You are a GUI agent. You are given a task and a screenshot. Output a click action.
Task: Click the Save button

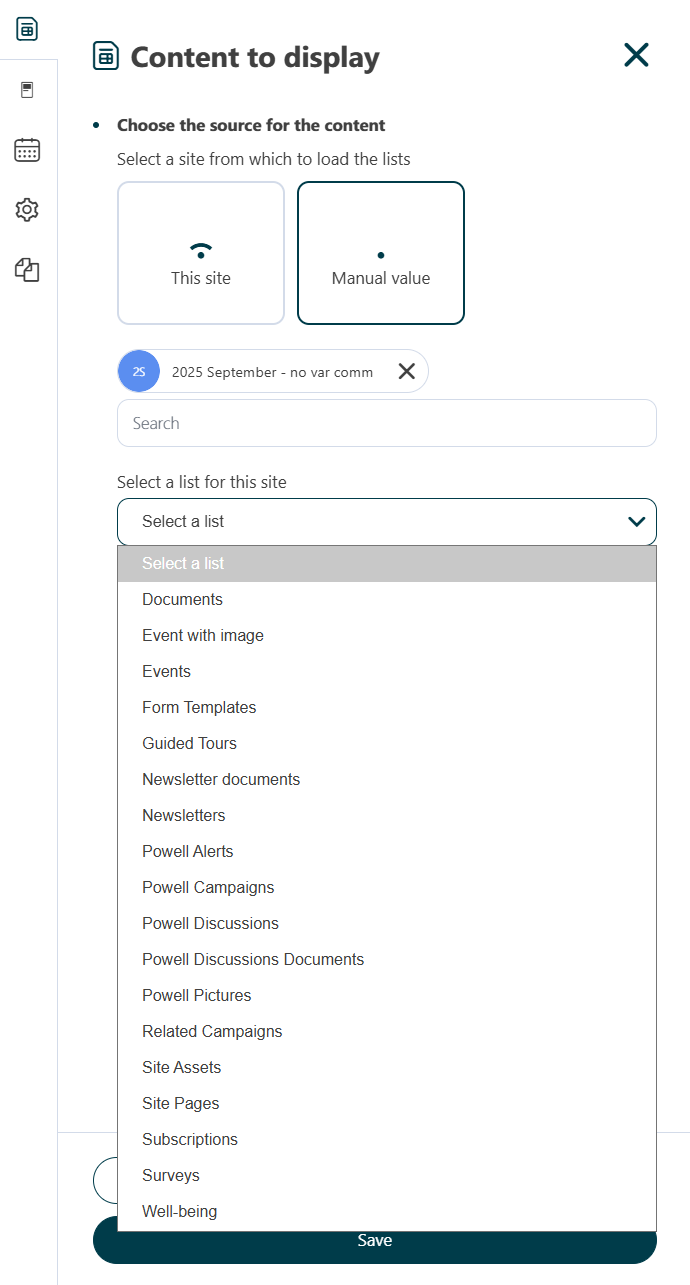(374, 1239)
